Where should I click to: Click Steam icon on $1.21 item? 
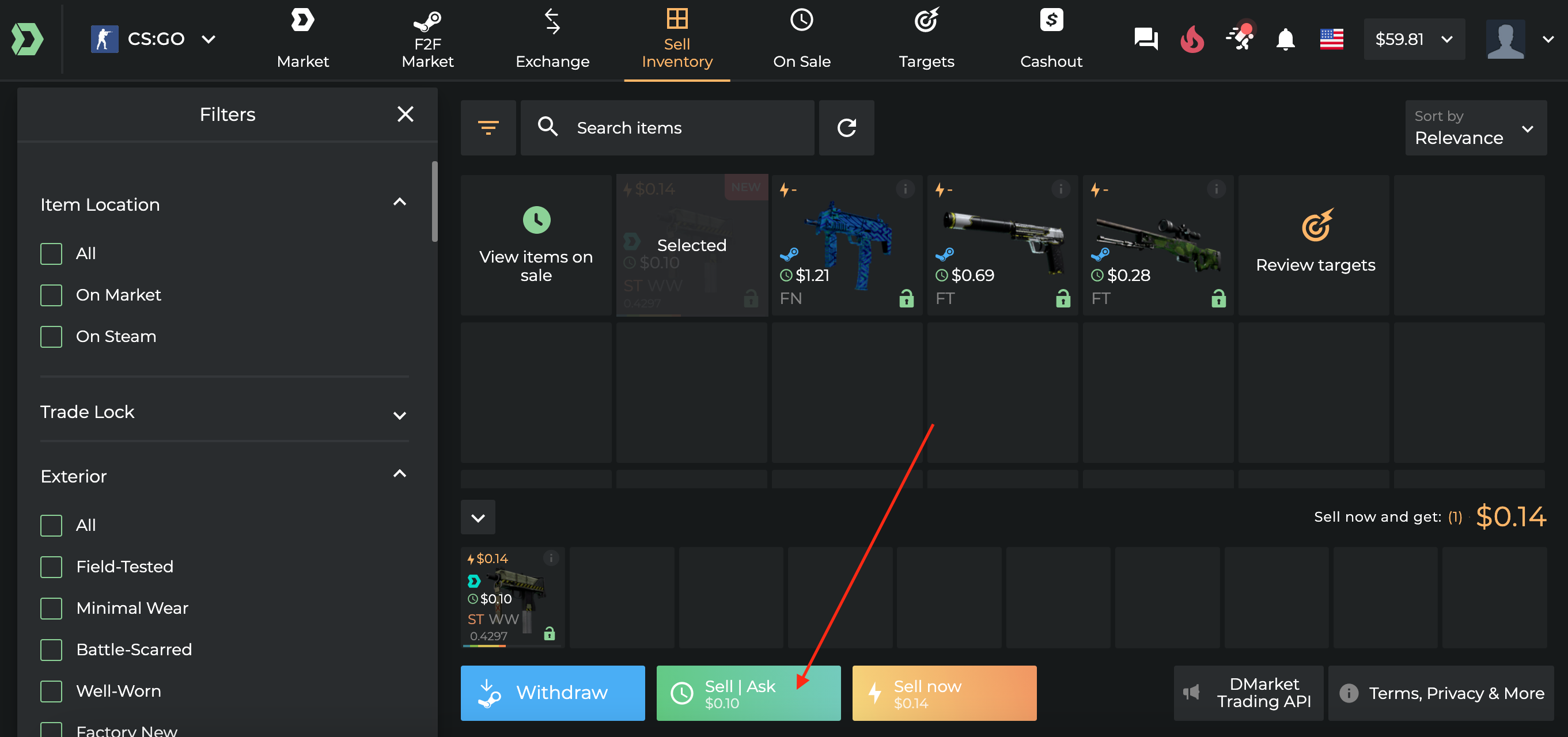coord(790,254)
